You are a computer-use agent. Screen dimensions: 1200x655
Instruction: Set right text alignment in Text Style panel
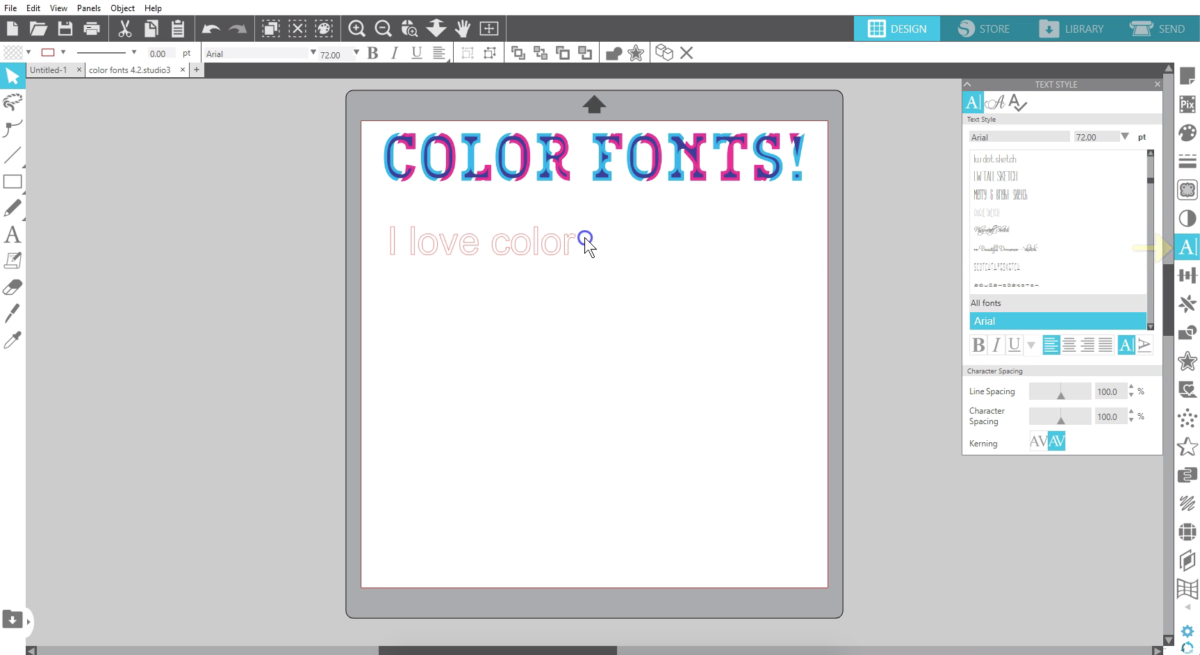pyautogui.click(x=1087, y=345)
